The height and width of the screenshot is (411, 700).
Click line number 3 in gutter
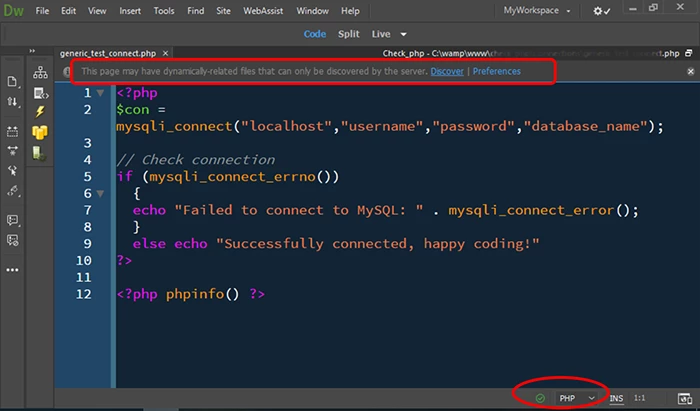88,143
